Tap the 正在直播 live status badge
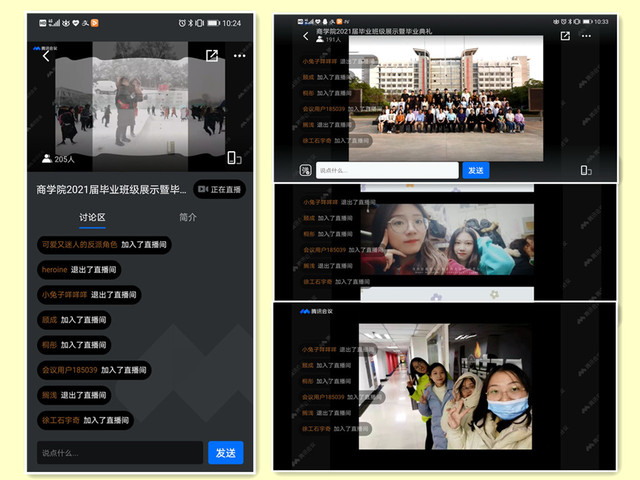640x480 pixels. pos(220,189)
